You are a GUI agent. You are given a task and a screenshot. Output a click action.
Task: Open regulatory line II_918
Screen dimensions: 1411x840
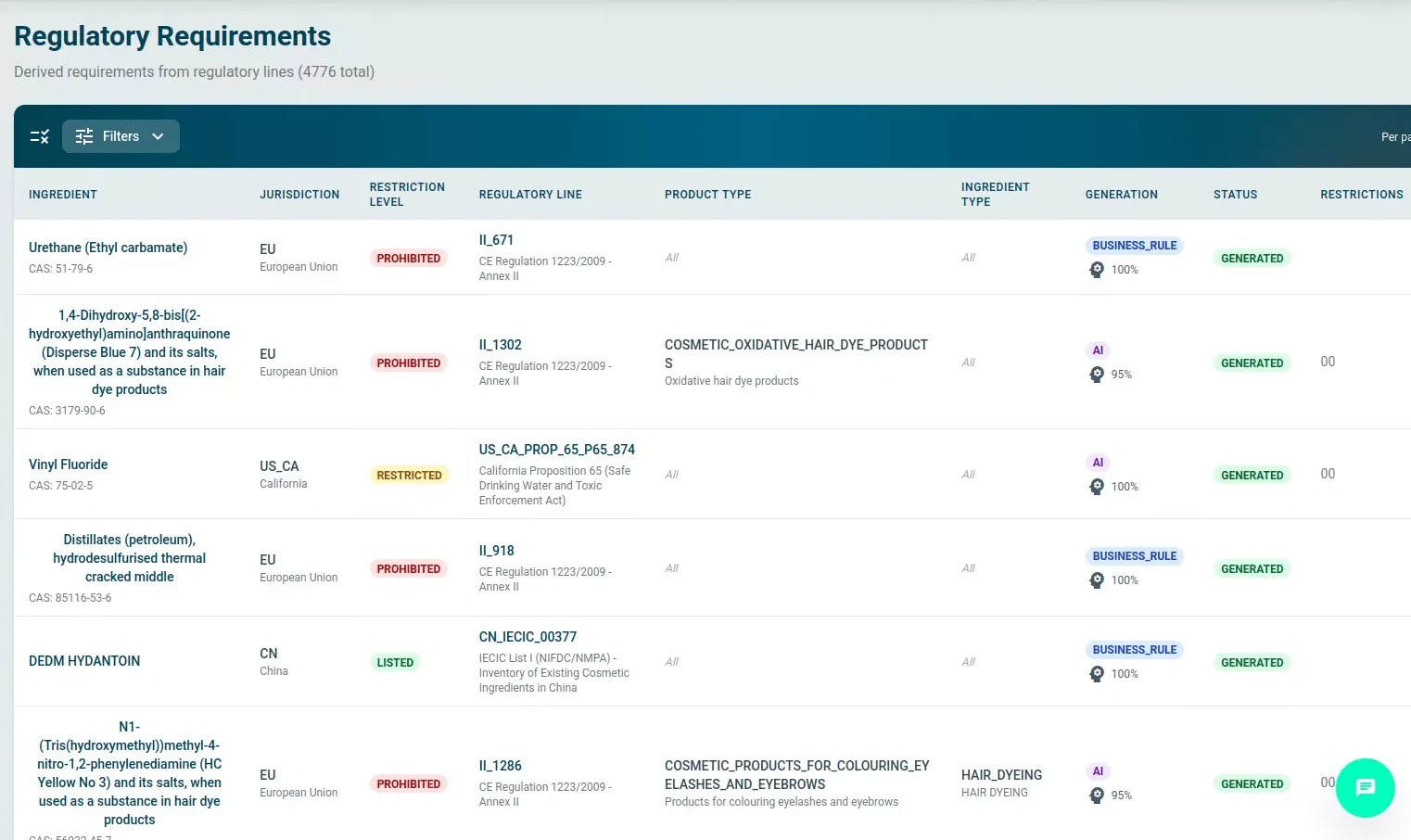click(x=497, y=551)
